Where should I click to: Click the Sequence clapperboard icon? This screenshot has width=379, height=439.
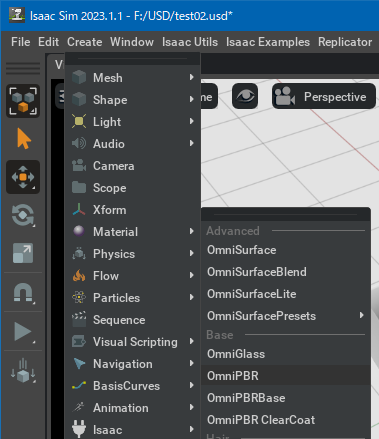coord(79,319)
